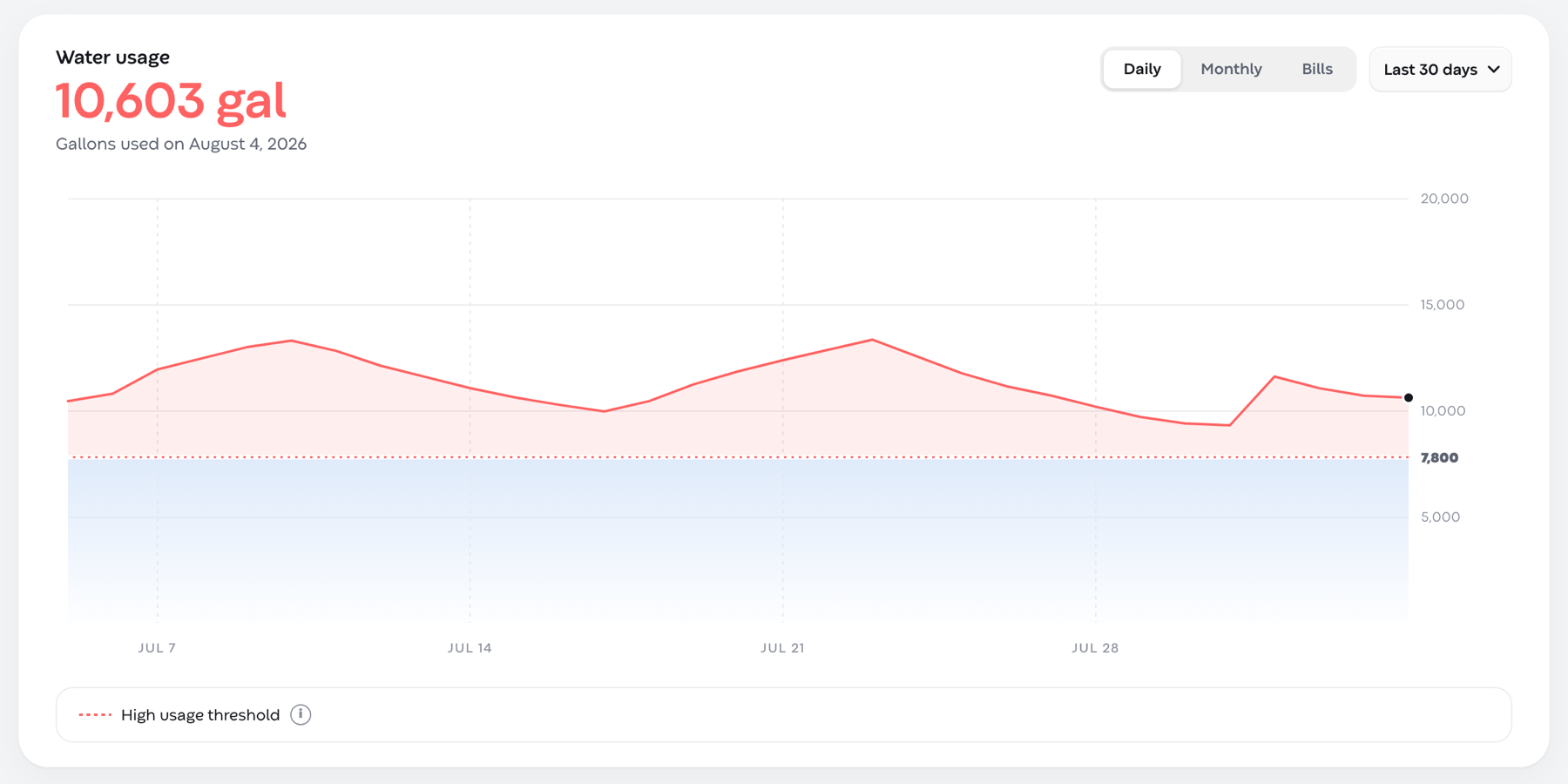Switch to the Daily view tab
The width and height of the screenshot is (1568, 784).
pyautogui.click(x=1142, y=69)
